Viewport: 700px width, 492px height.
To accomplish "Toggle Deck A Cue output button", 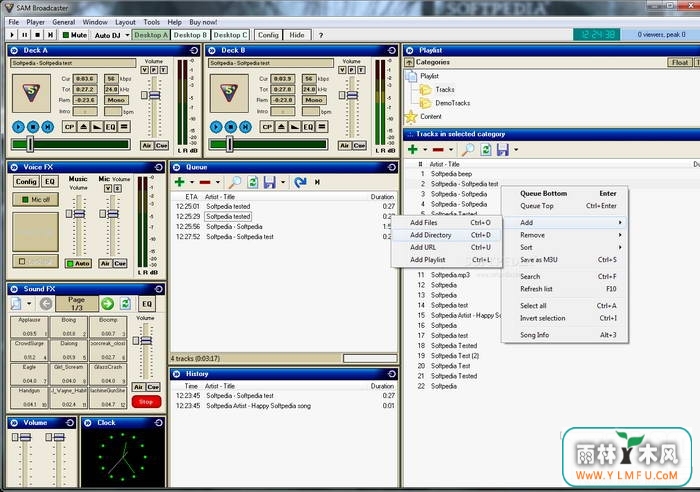I will (161, 146).
